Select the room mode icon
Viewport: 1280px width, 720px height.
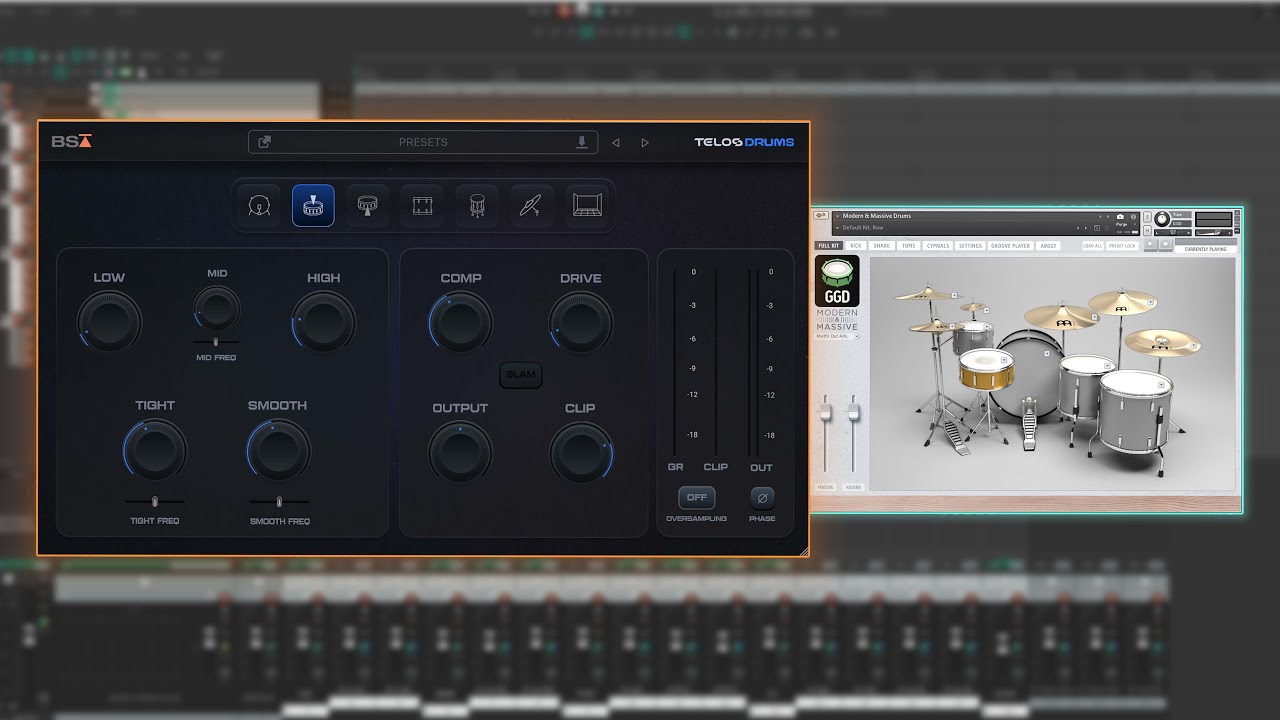coord(586,205)
